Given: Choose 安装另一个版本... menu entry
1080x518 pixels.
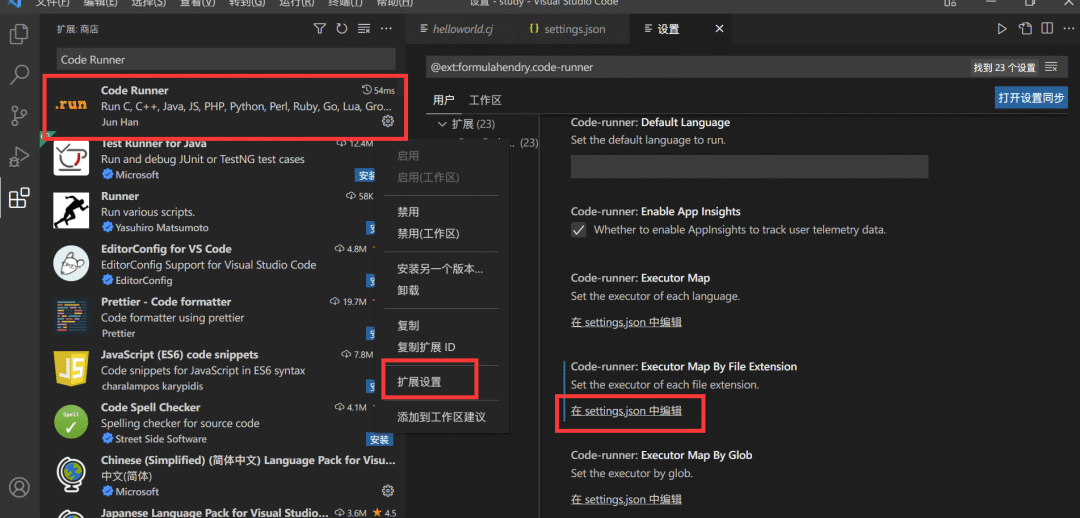Looking at the screenshot, I should [x=439, y=269].
